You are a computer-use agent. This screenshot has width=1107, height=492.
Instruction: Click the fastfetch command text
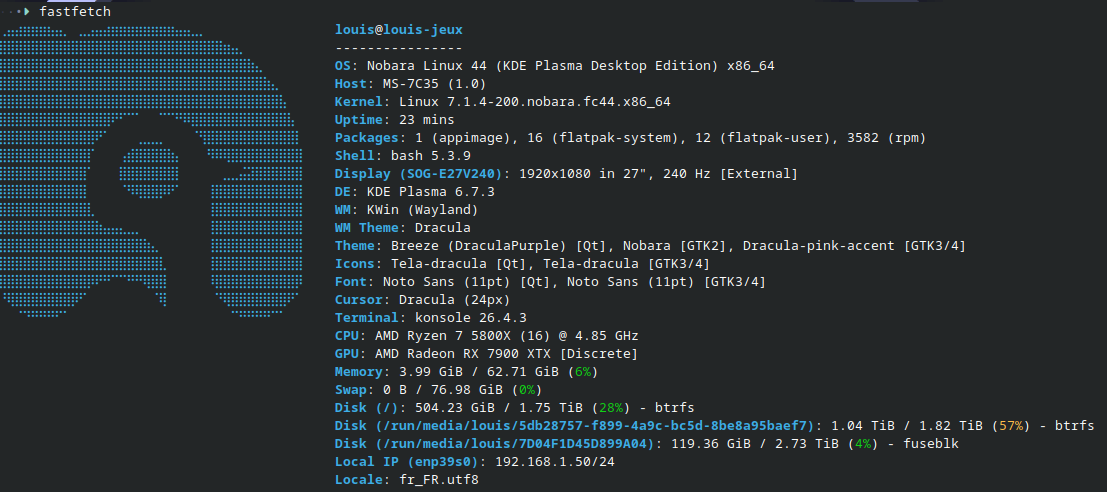coord(76,12)
